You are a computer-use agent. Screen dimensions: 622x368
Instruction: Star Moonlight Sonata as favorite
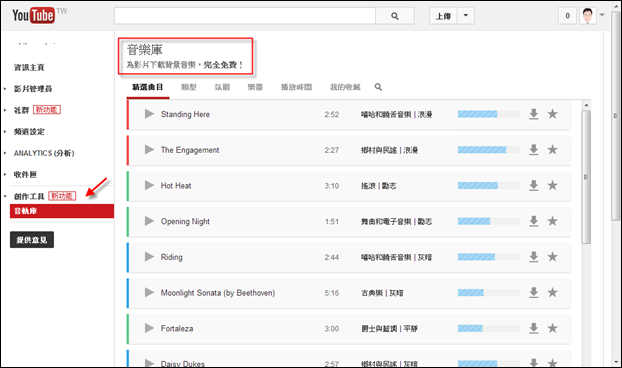click(553, 293)
